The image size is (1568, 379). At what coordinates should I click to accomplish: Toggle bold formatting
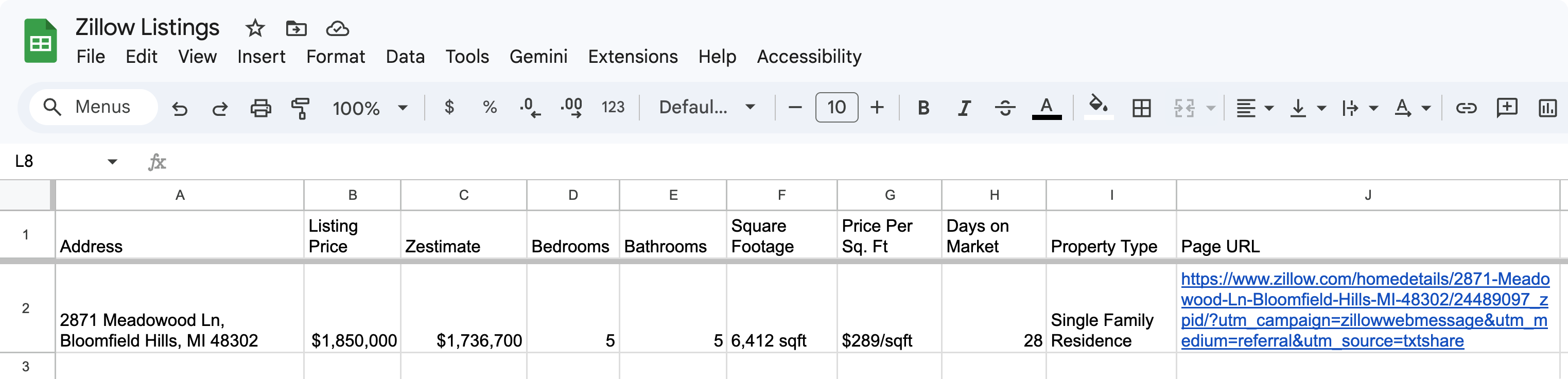[923, 109]
